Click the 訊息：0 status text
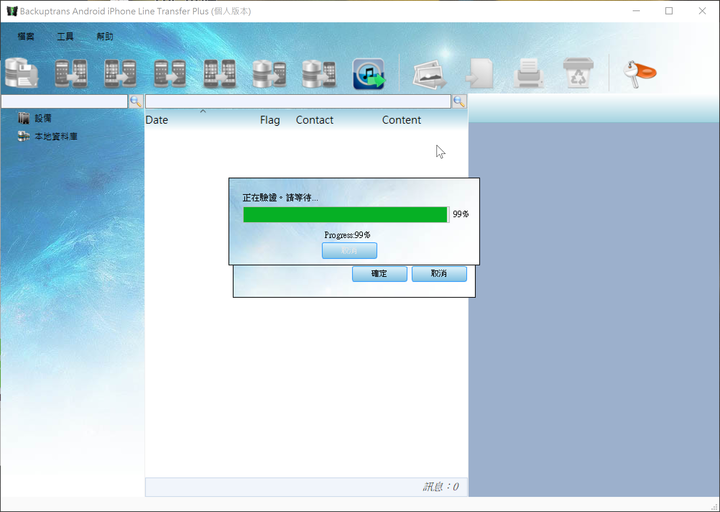 [x=440, y=487]
